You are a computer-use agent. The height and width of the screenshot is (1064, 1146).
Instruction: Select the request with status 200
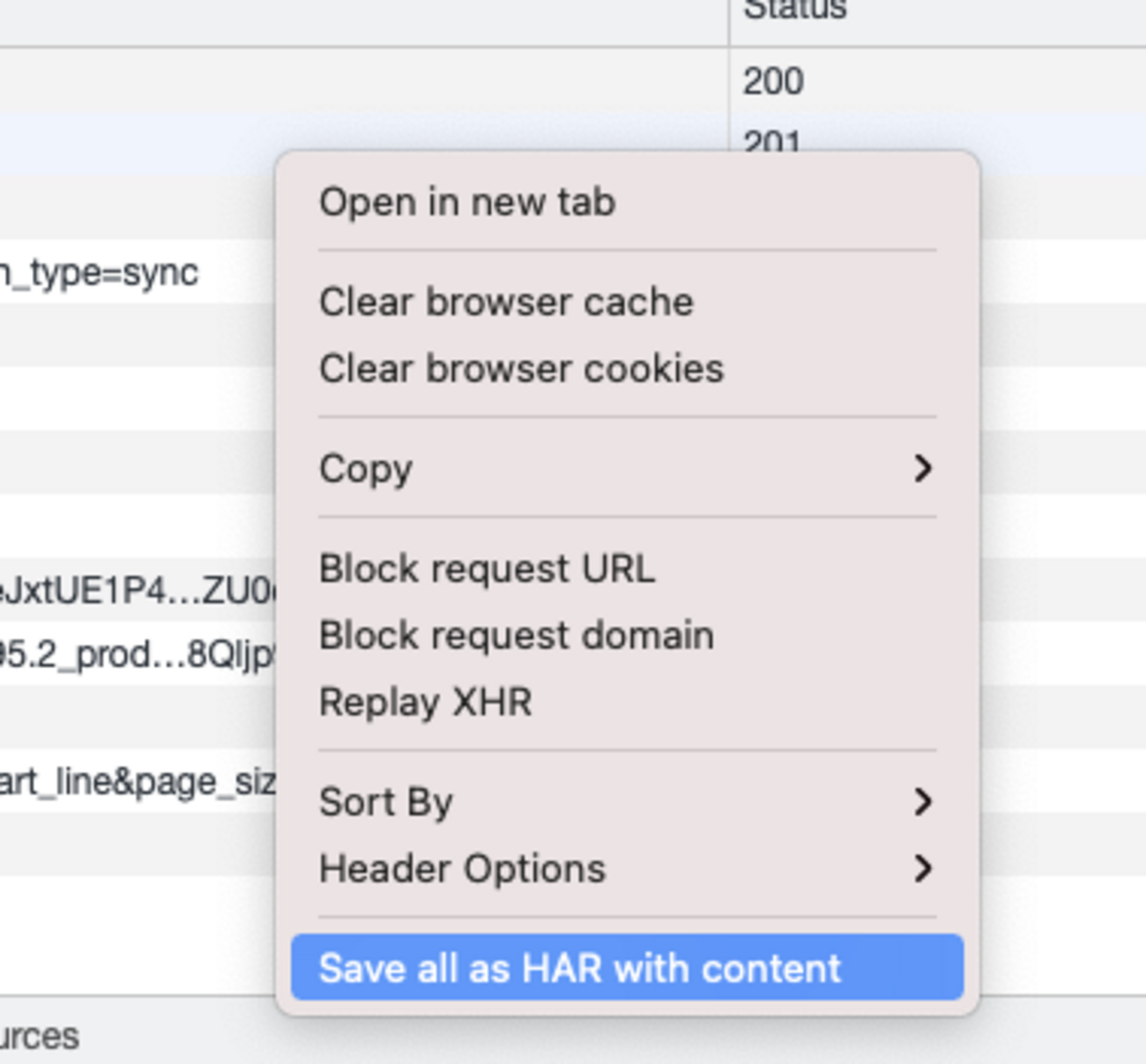tap(573, 81)
